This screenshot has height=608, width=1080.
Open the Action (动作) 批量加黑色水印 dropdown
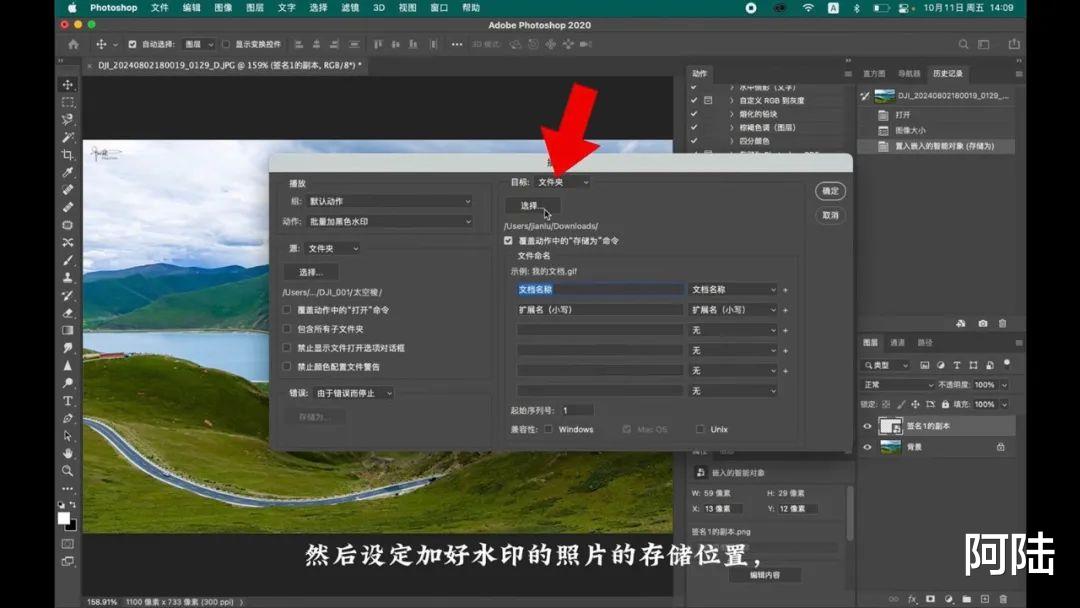(x=390, y=222)
